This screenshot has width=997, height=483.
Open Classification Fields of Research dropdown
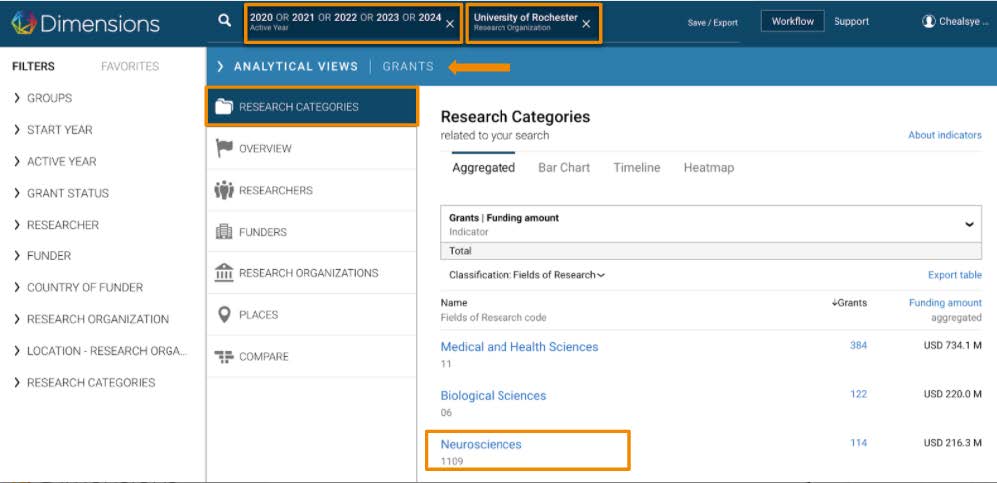click(x=527, y=275)
